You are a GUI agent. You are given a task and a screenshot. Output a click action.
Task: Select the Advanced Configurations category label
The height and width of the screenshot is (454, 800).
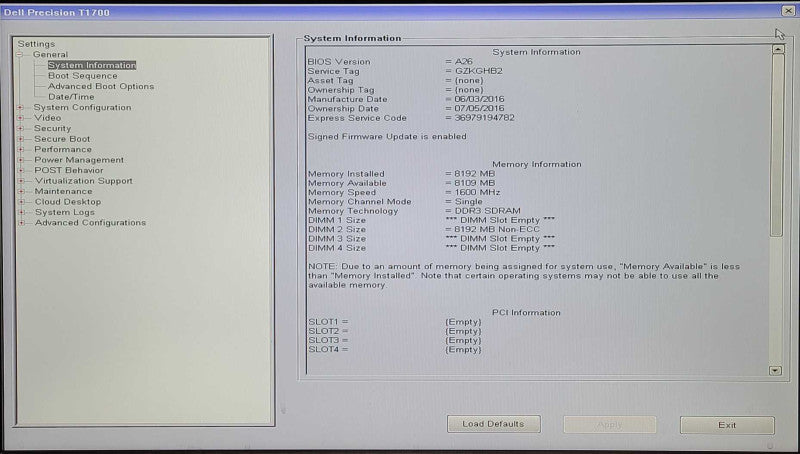tap(90, 223)
